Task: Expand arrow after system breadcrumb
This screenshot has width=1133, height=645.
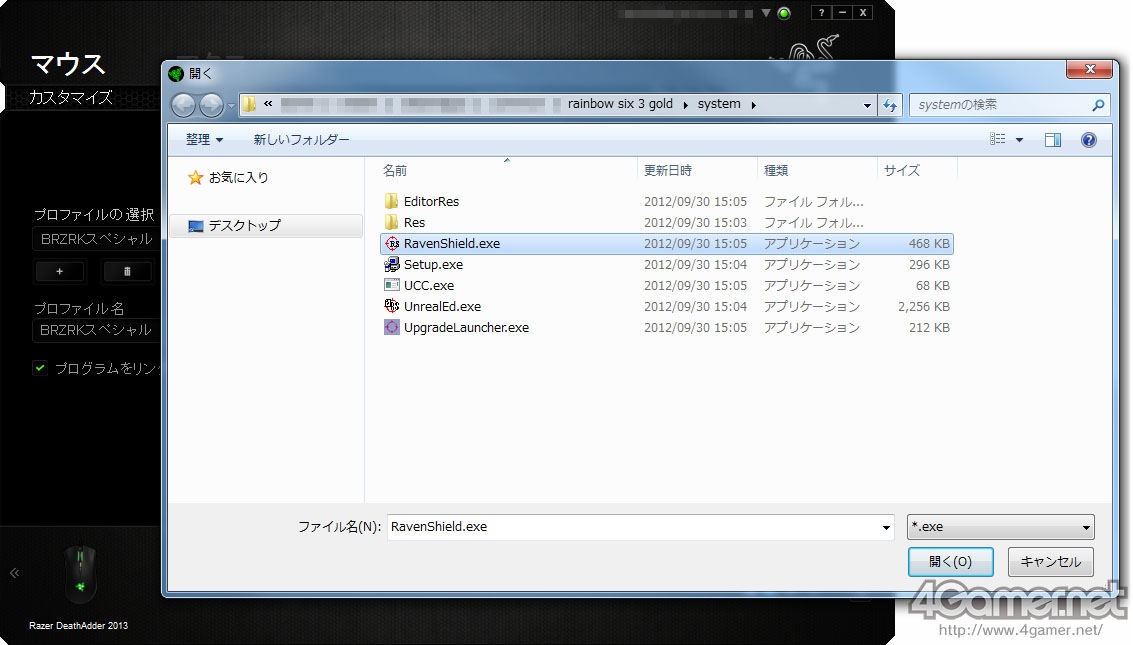Action: point(754,105)
